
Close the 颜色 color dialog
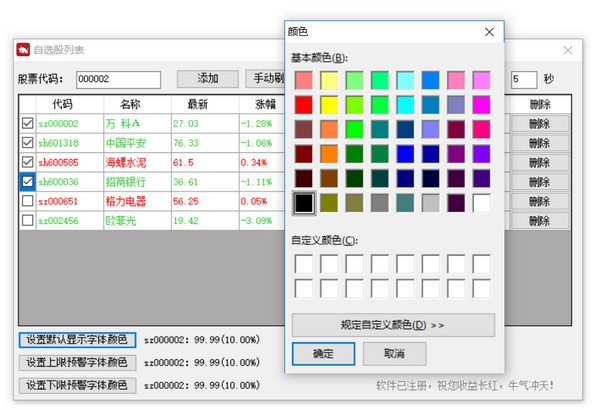490,32
